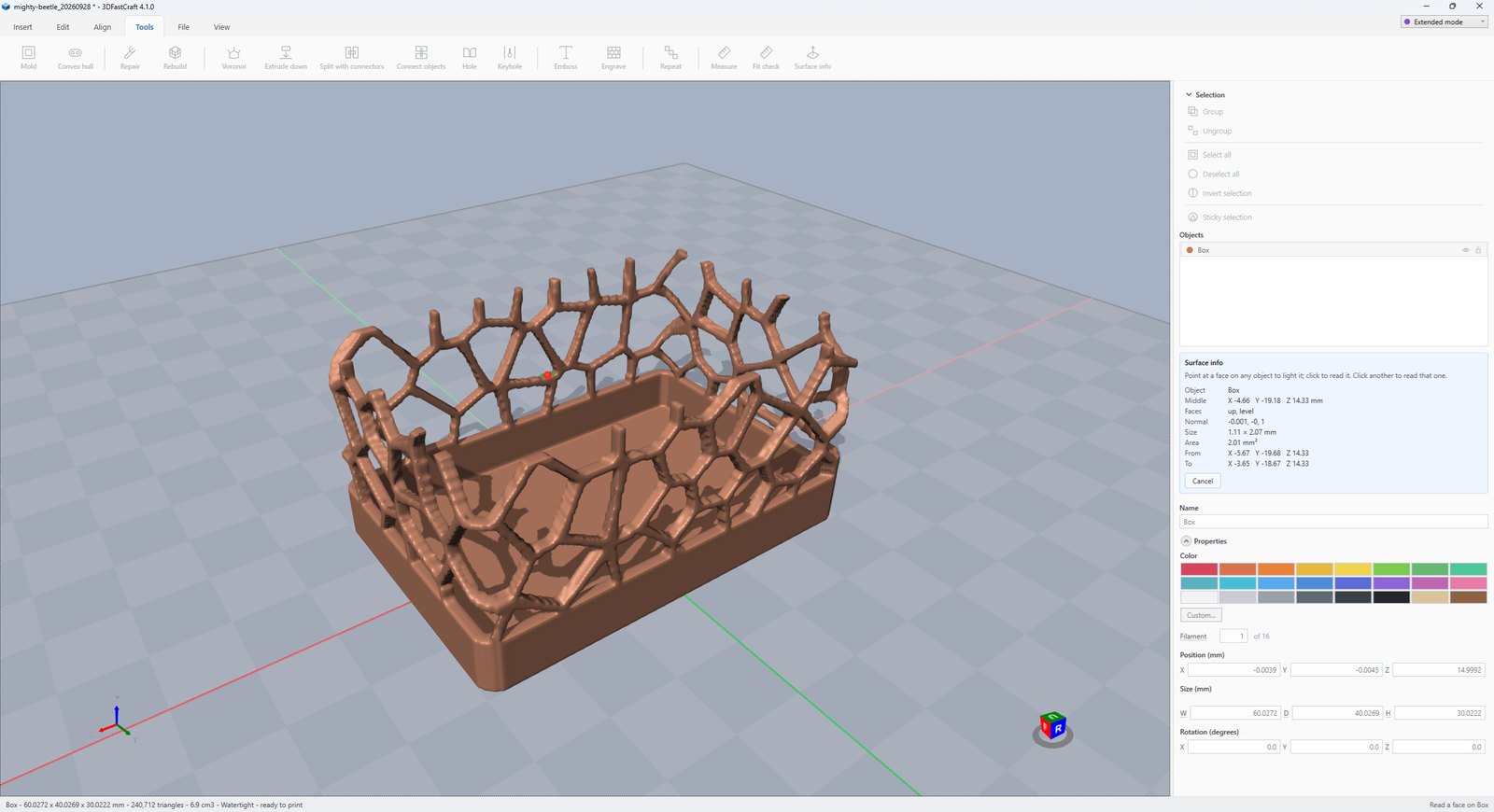The image size is (1494, 812).
Task: Launch the Repeat tool
Action: tap(670, 58)
